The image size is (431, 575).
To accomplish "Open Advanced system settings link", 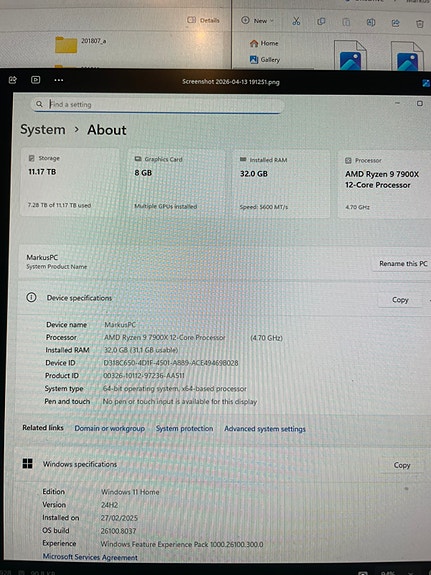I will 264,429.
